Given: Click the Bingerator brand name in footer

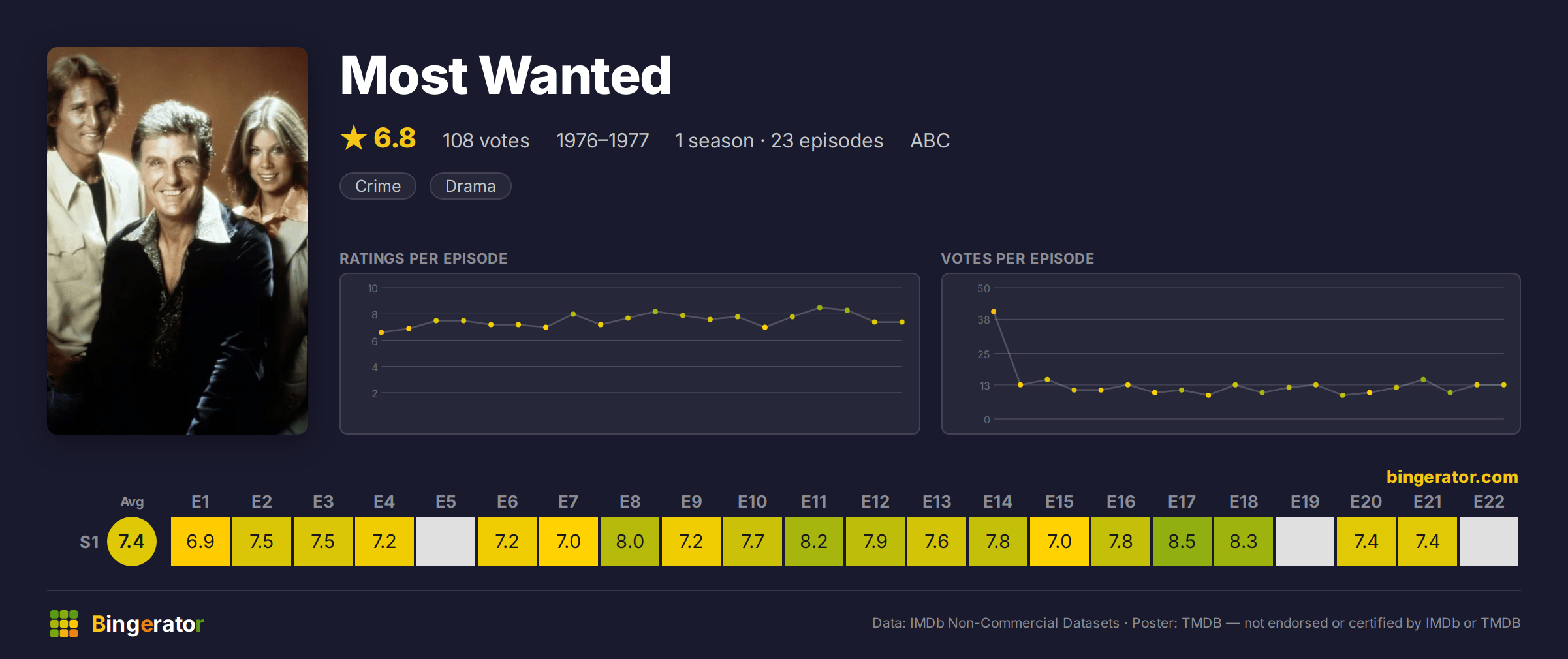Looking at the screenshot, I should tap(148, 624).
